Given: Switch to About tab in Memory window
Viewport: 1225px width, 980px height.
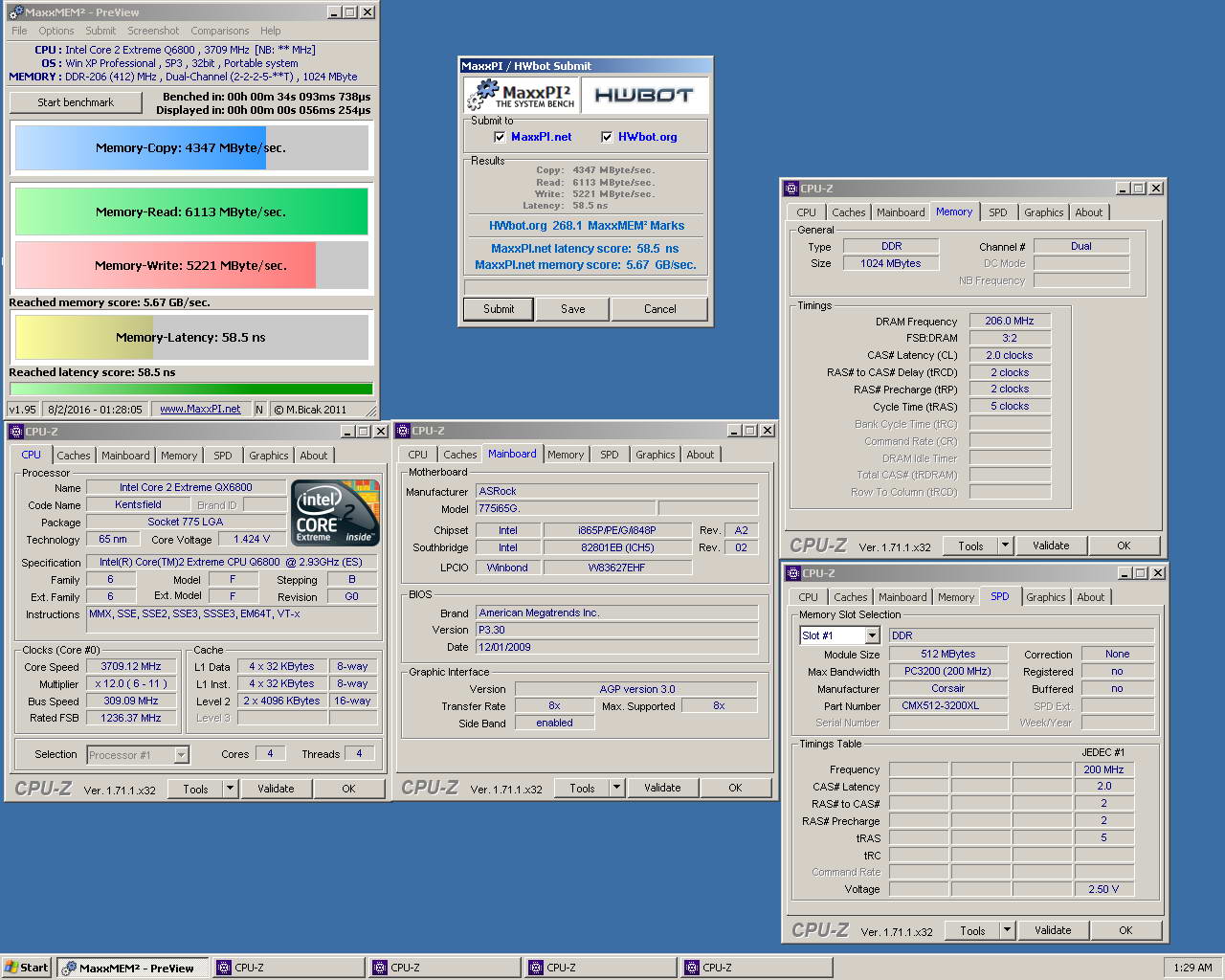Looking at the screenshot, I should pos(1089,212).
